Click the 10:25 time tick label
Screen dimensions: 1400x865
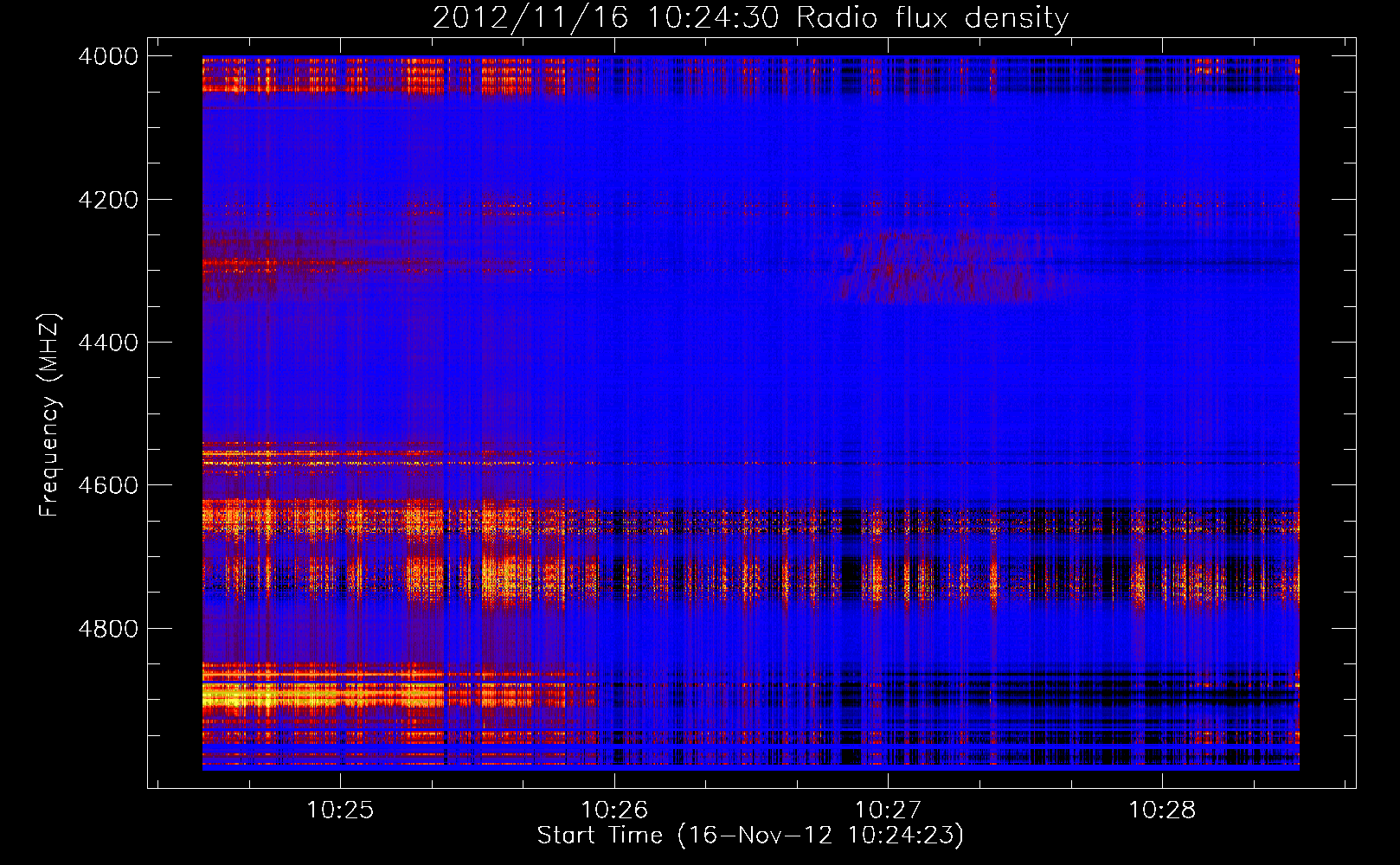click(340, 810)
